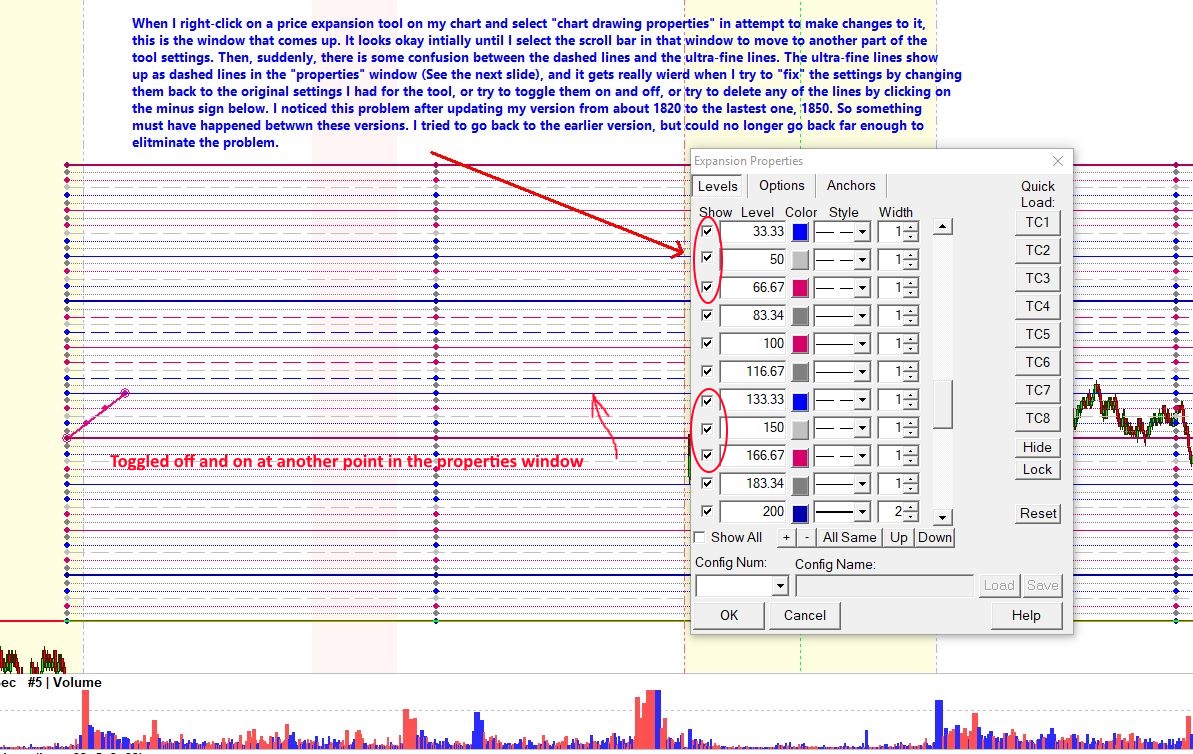Pick crimson swatch for level 66.67
Viewport: 1193px width, 754px height.
click(800, 288)
